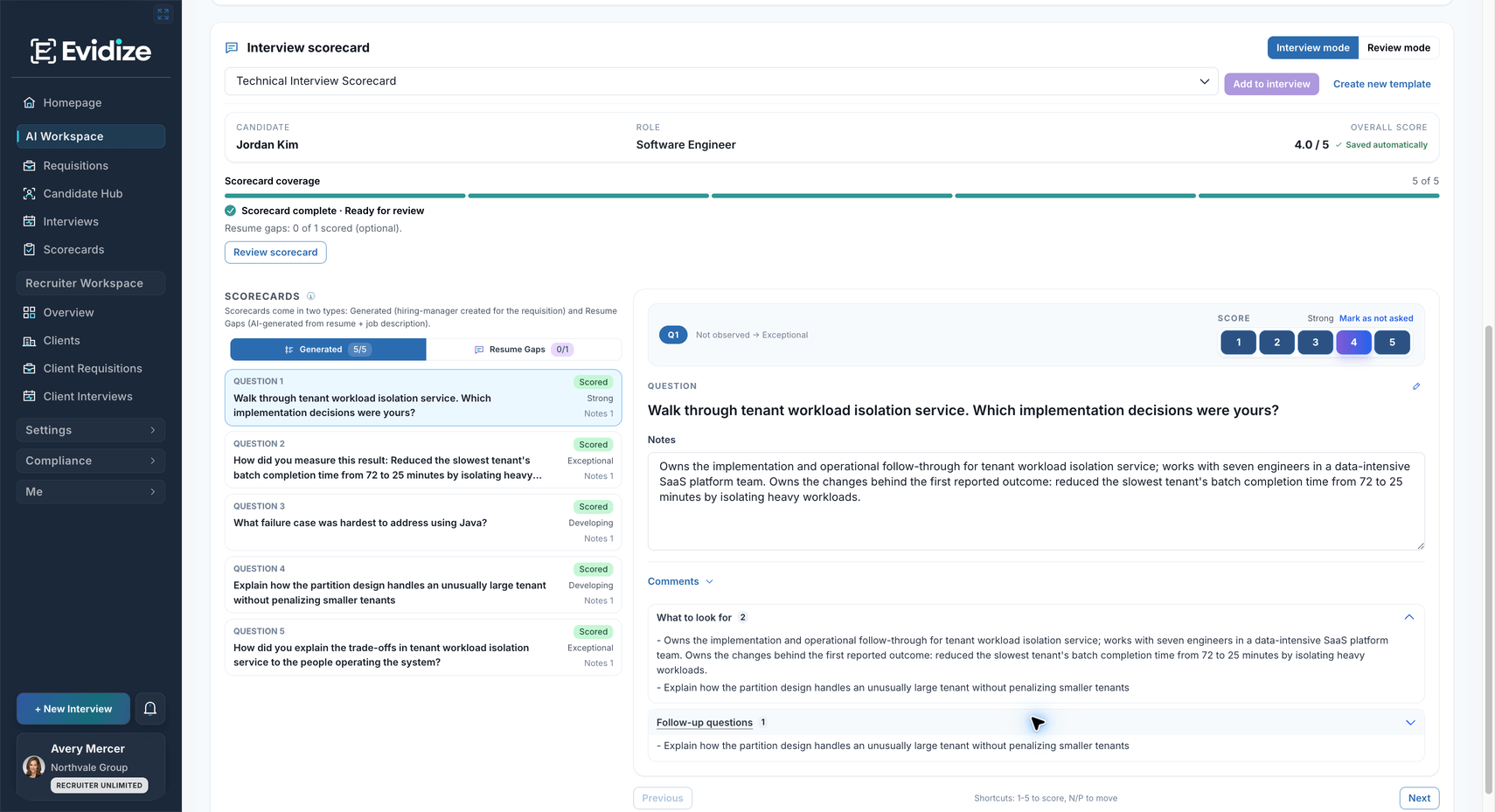Image resolution: width=1495 pixels, height=812 pixels.
Task: Click Mark as not asked link
Action: [1376, 318]
